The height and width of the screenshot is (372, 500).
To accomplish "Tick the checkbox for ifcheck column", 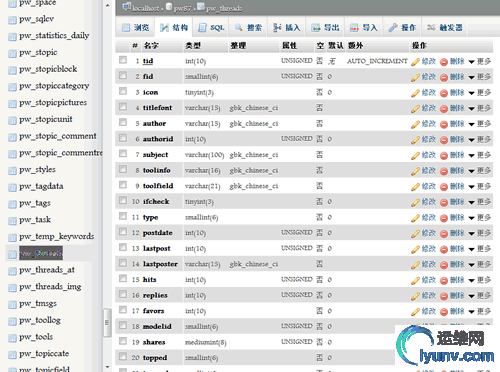I will pos(123,200).
